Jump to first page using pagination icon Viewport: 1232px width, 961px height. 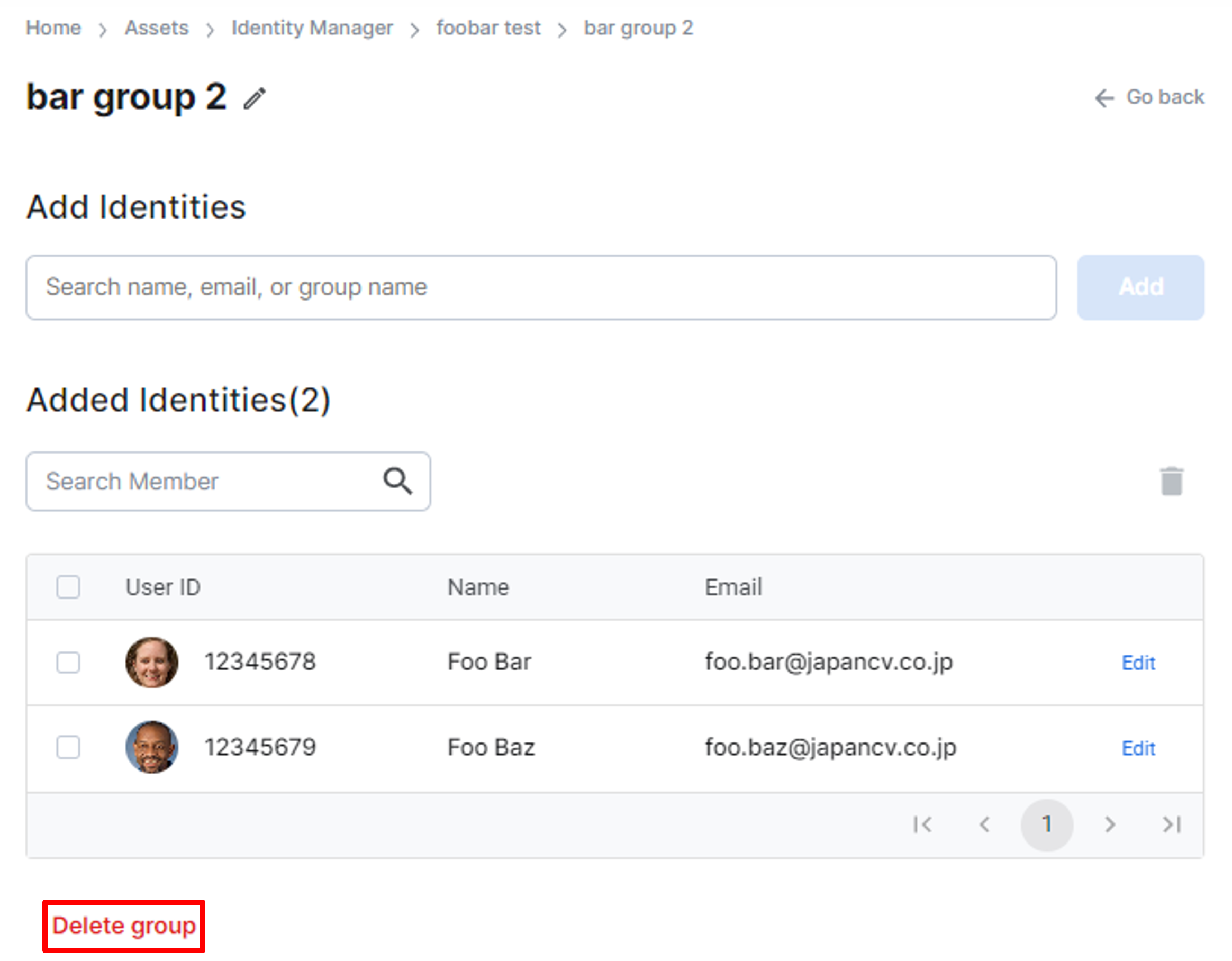pos(923,824)
